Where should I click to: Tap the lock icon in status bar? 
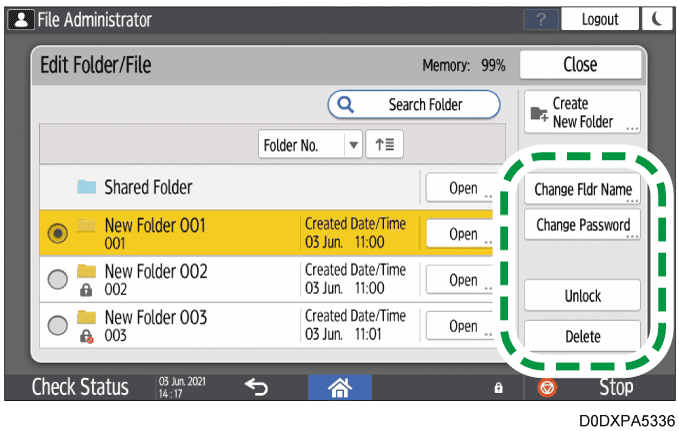(498, 388)
